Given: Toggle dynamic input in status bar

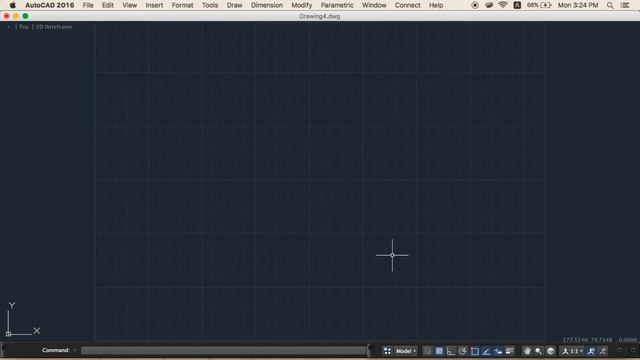Looking at the screenshot, I should (x=498, y=351).
